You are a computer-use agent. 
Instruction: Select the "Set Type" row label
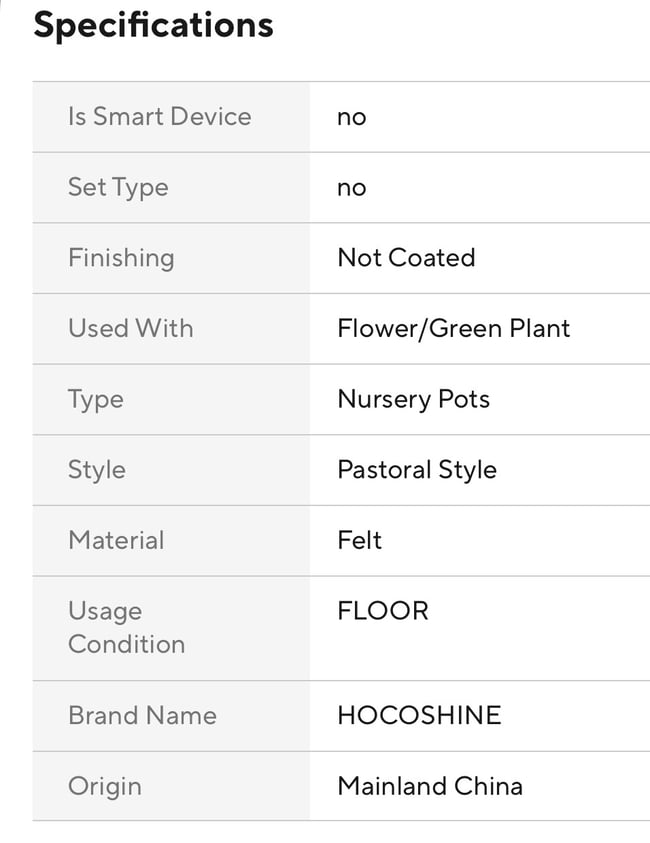(x=118, y=188)
